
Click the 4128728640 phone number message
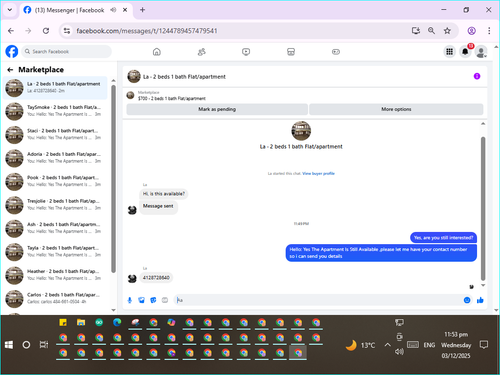156,278
